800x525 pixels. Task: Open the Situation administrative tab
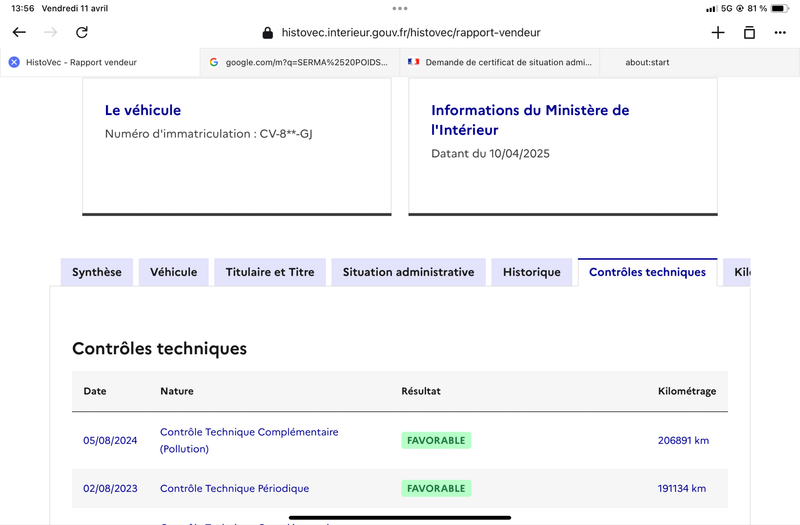[x=409, y=272]
